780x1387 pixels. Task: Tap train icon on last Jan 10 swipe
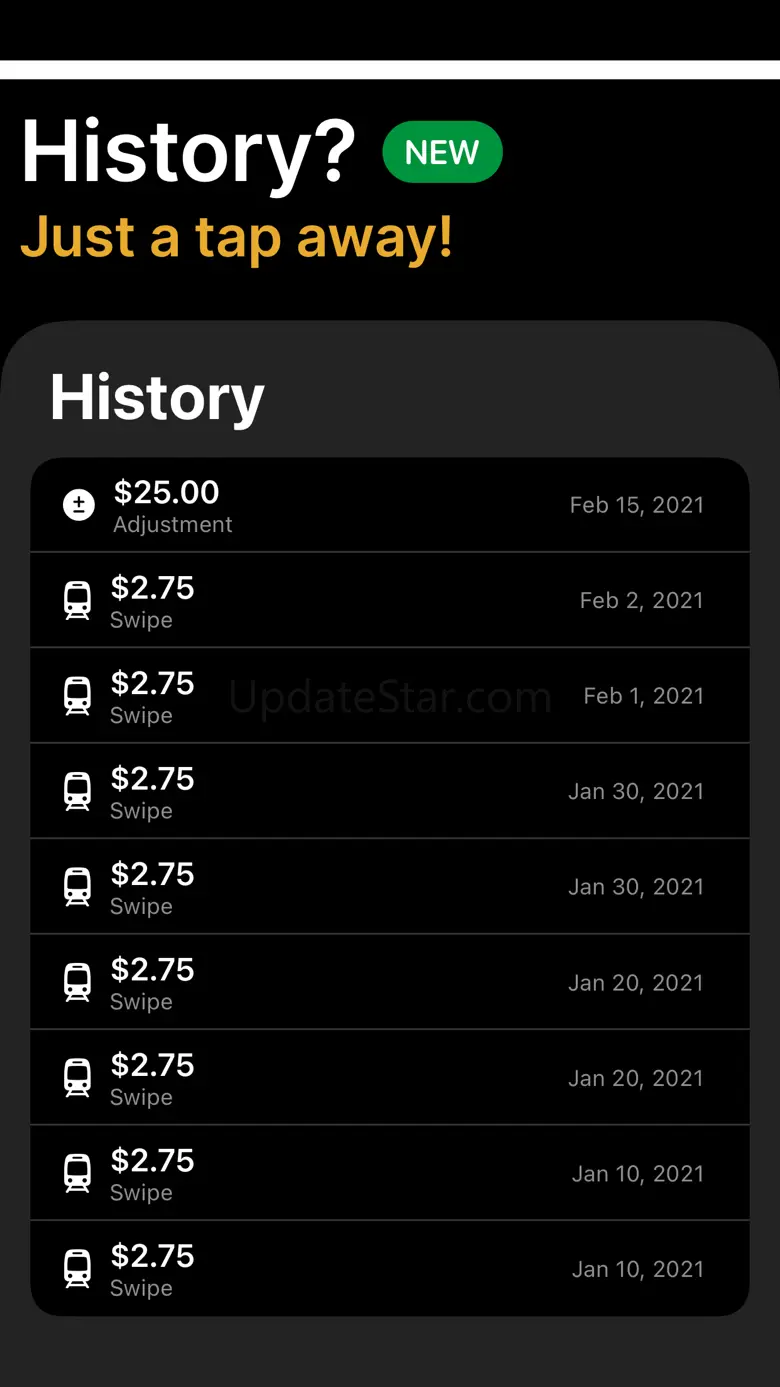[77, 1269]
